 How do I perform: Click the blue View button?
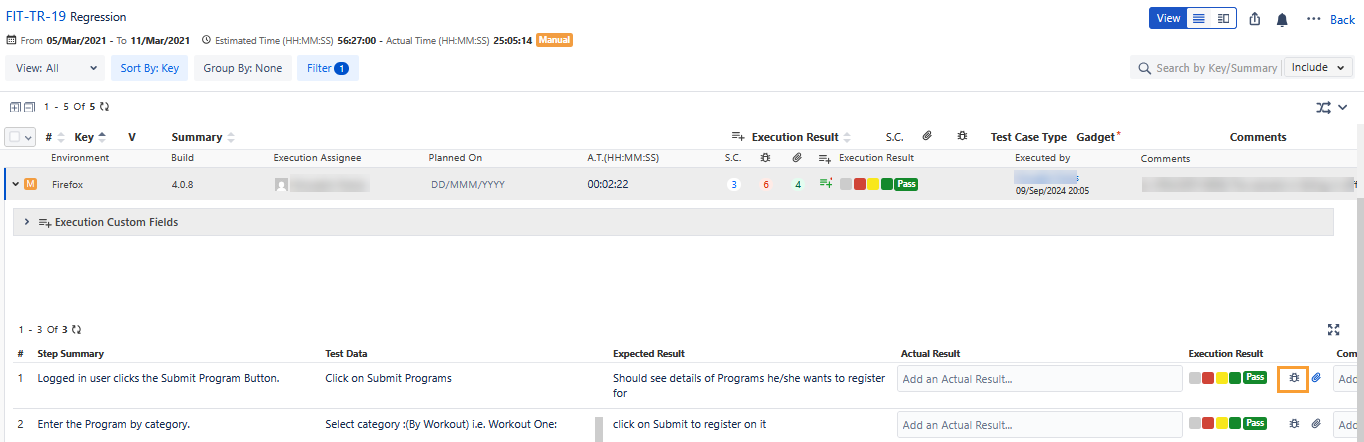coord(1168,19)
